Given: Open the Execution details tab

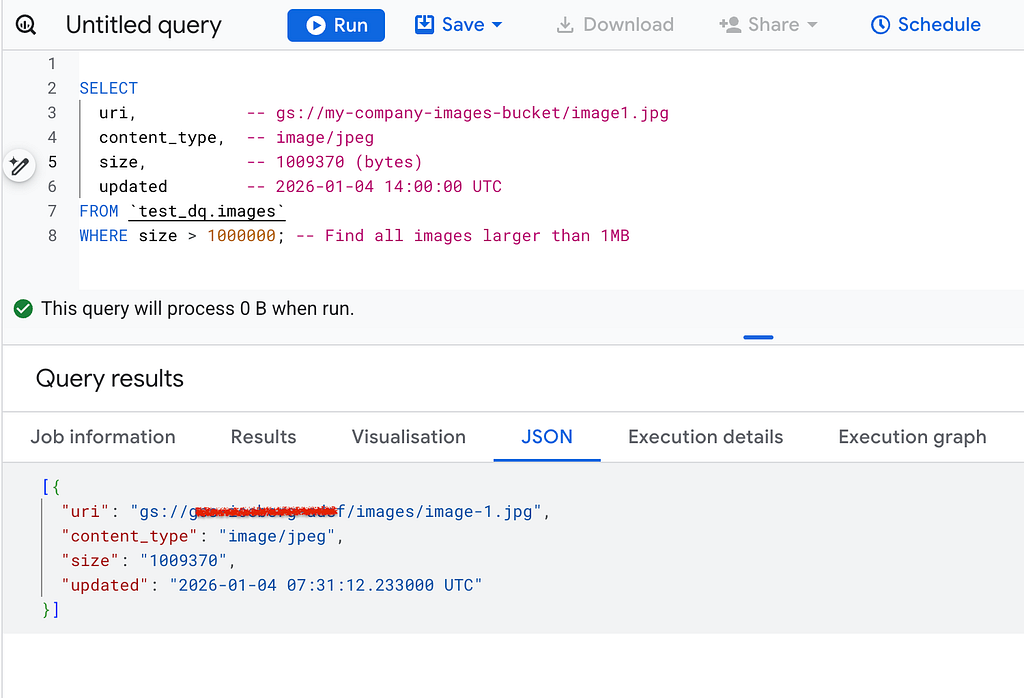Looking at the screenshot, I should (x=705, y=437).
